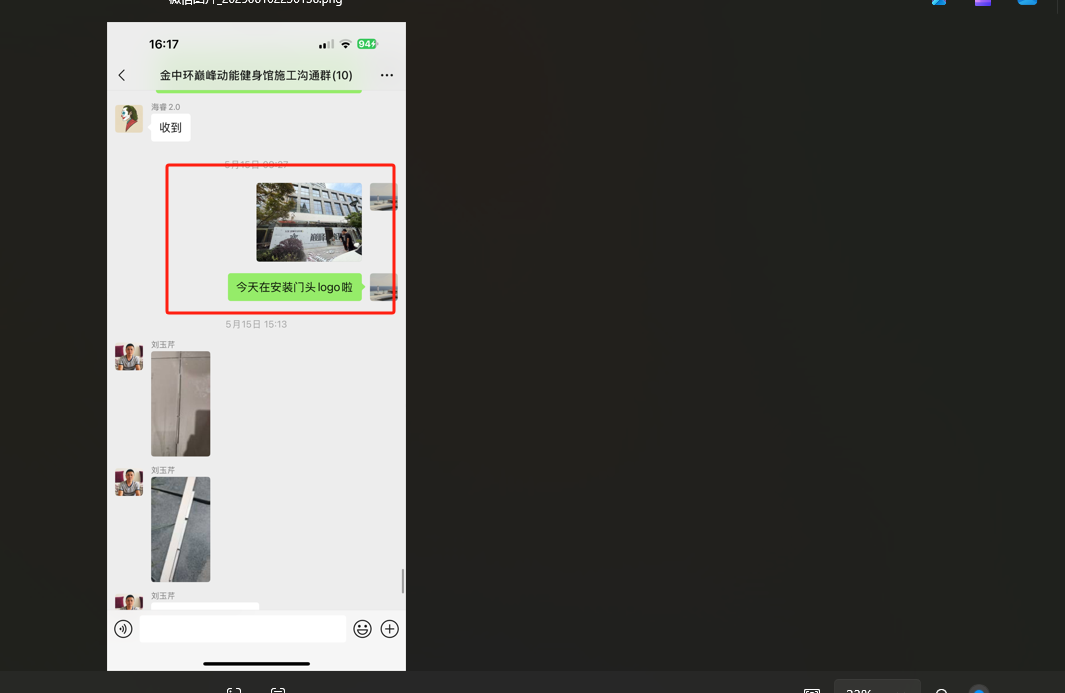The height and width of the screenshot is (693, 1065).
Task: Click the 5月15日 15:13 timestamp label
Action: 256,324
